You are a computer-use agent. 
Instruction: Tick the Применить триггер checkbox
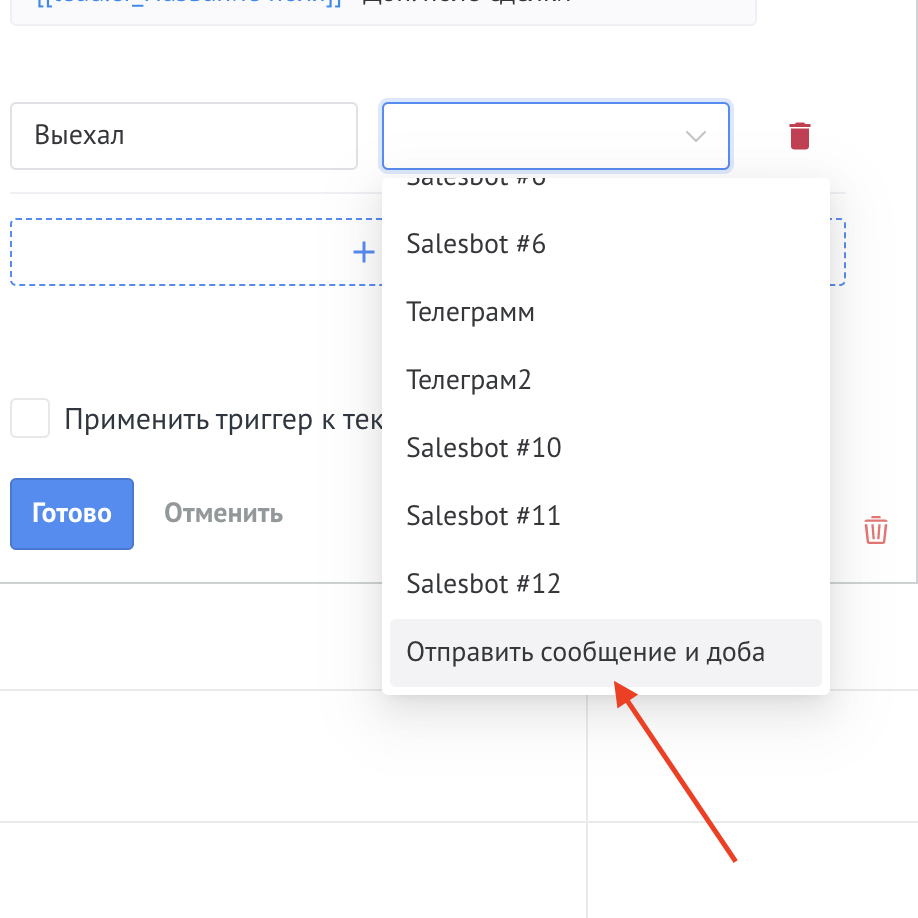[30, 418]
